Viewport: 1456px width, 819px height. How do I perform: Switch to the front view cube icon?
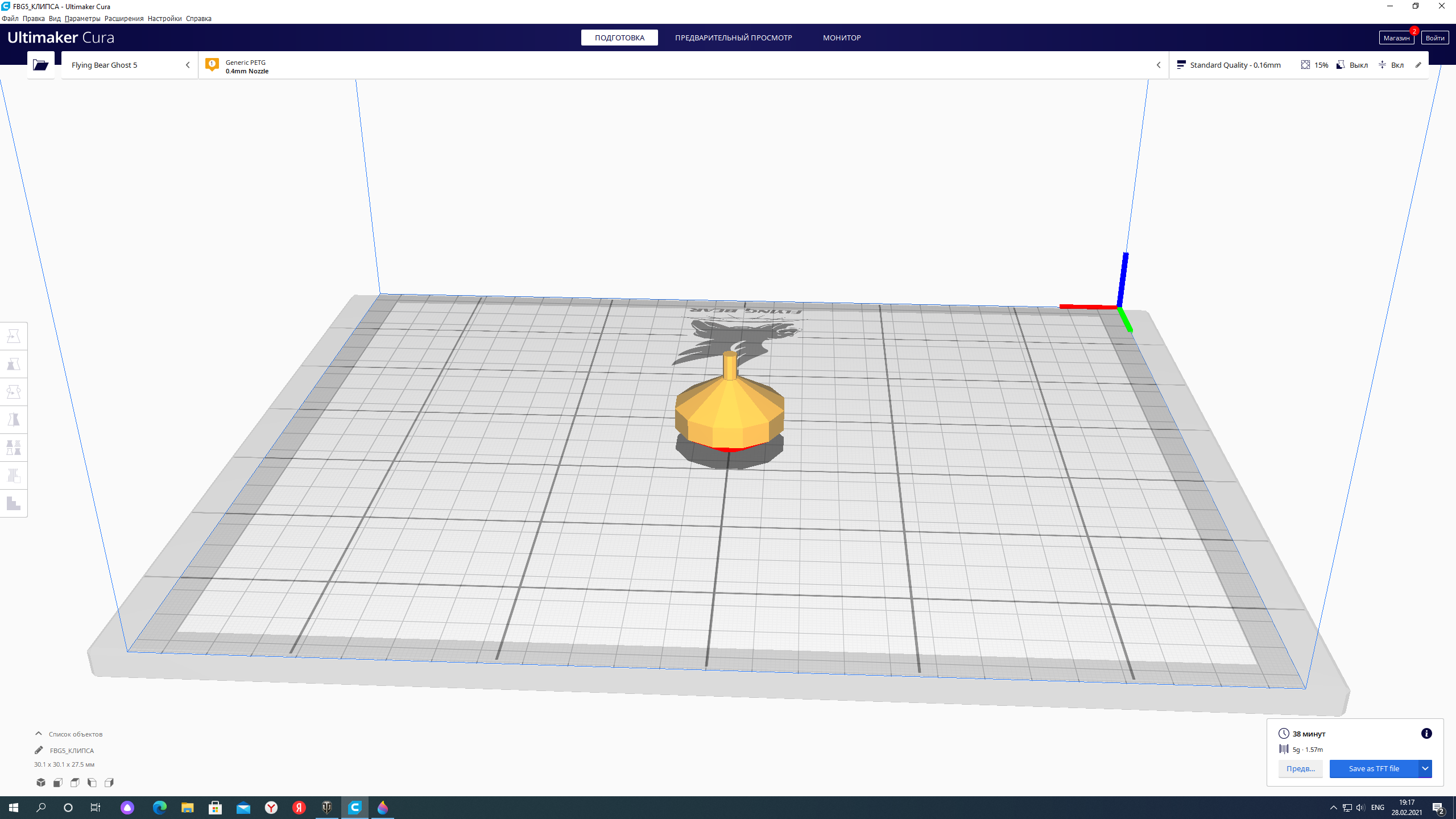(58, 783)
